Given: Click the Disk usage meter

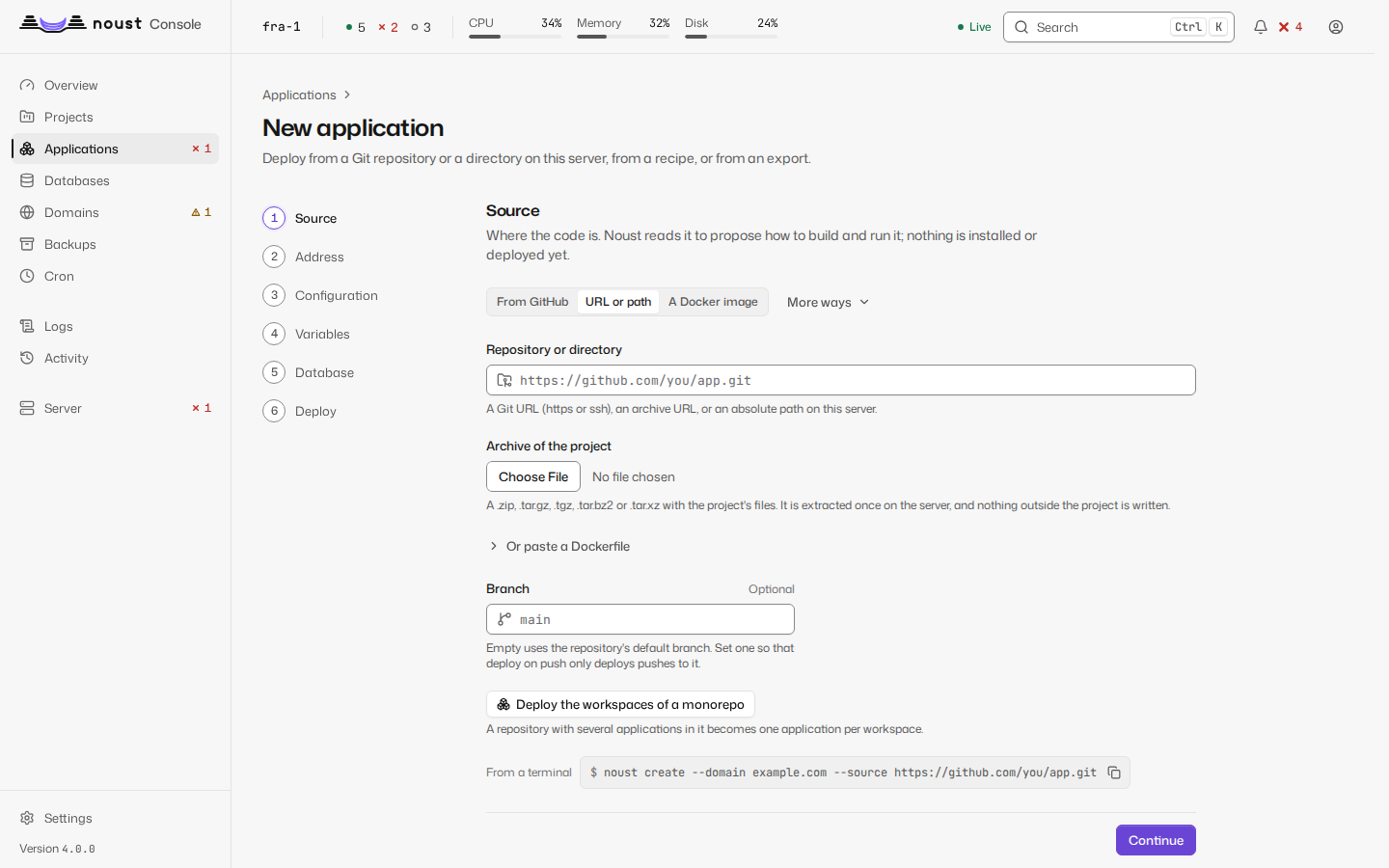Looking at the screenshot, I should [731, 27].
